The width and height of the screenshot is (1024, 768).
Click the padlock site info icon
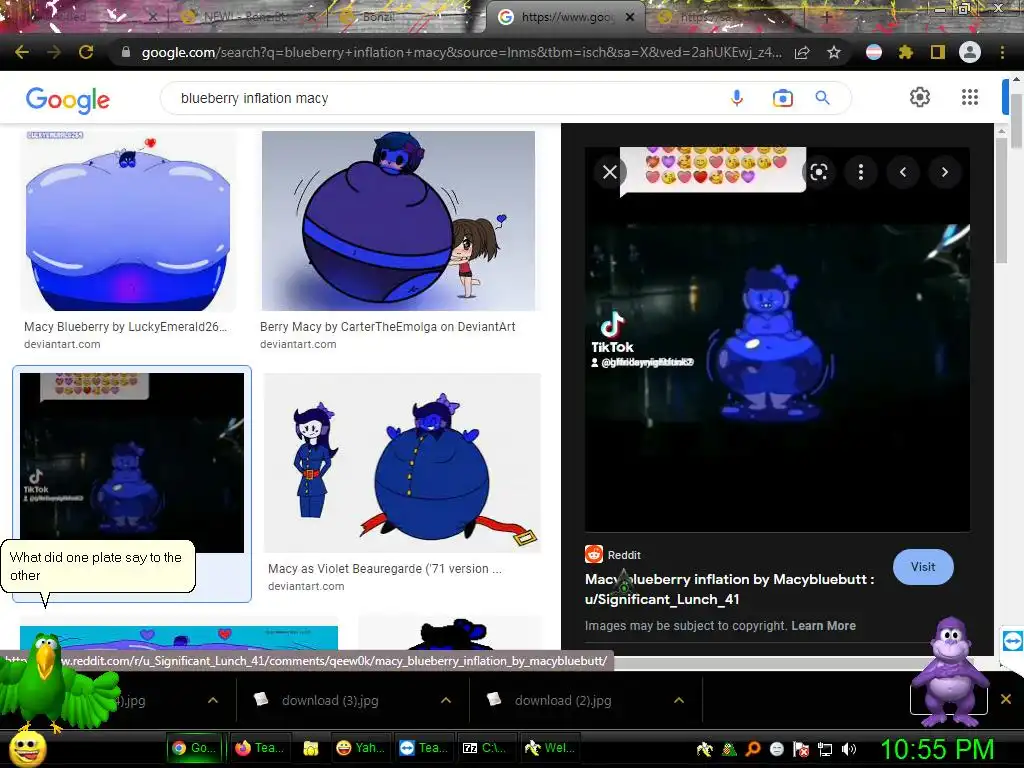point(125,52)
